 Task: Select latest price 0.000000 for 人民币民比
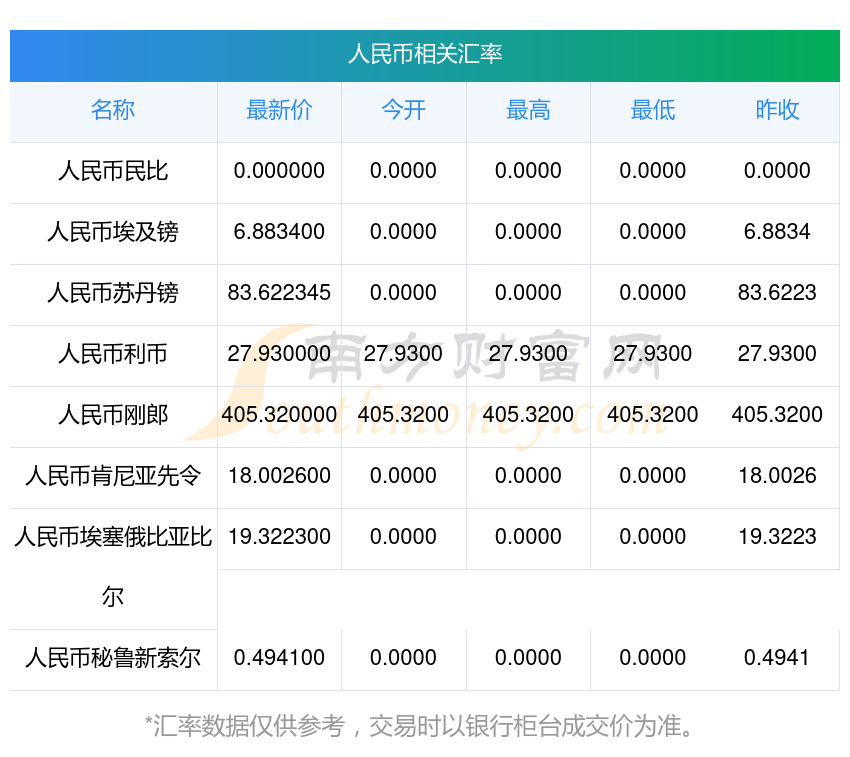279,171
